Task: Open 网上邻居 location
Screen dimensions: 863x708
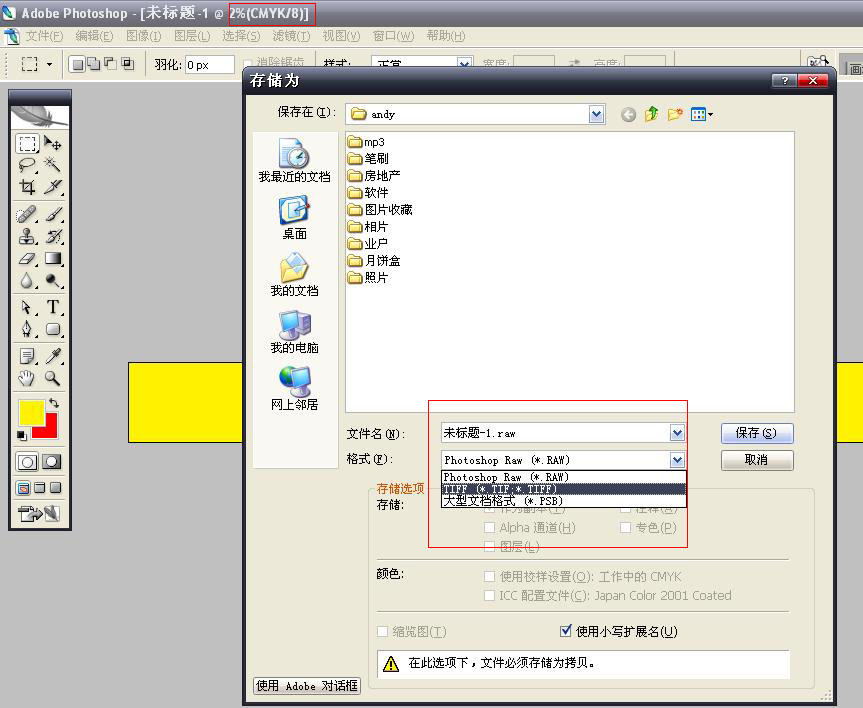Action: [x=294, y=389]
